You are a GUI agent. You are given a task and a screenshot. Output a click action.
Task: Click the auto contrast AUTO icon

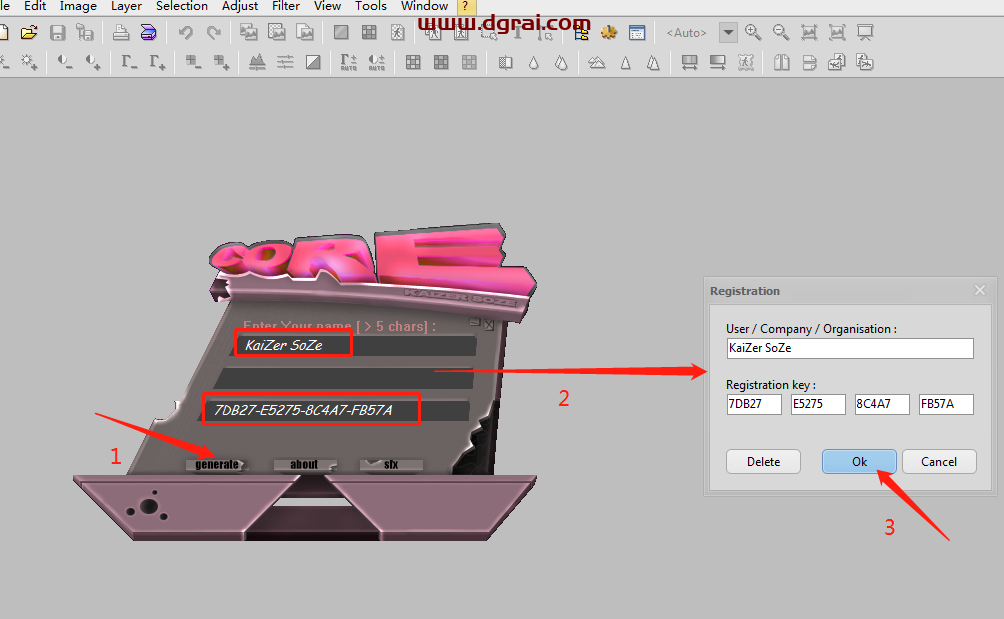376,62
